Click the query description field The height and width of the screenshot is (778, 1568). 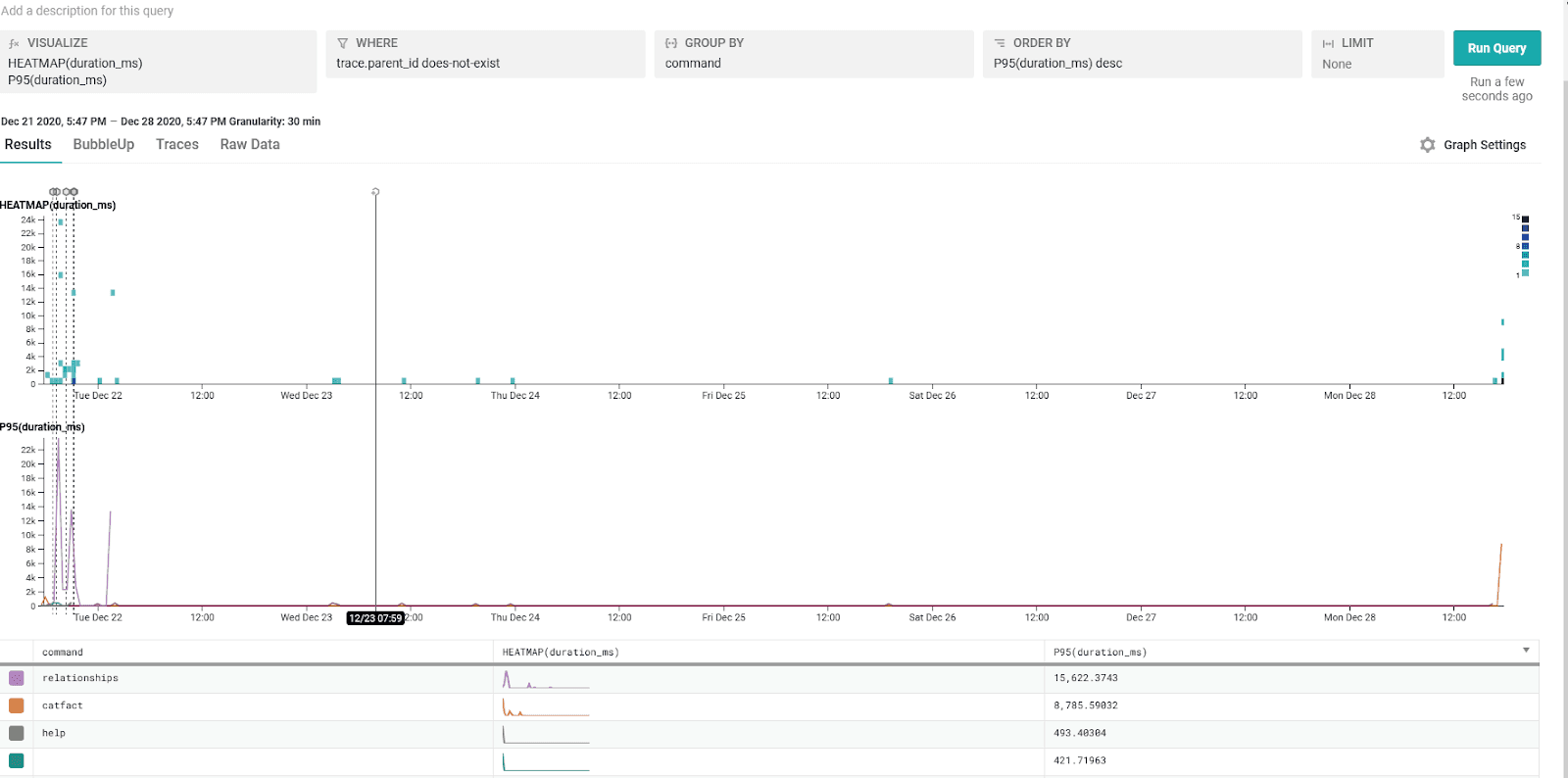point(88,11)
